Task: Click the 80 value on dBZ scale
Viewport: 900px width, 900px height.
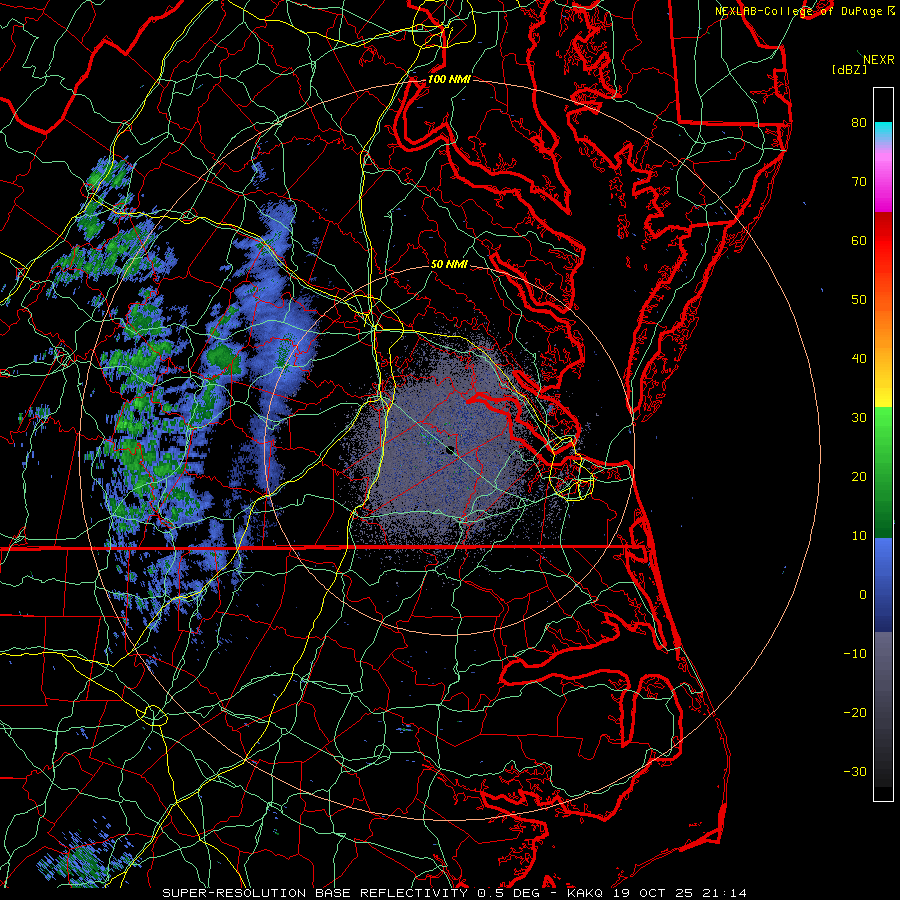Action: tap(859, 122)
